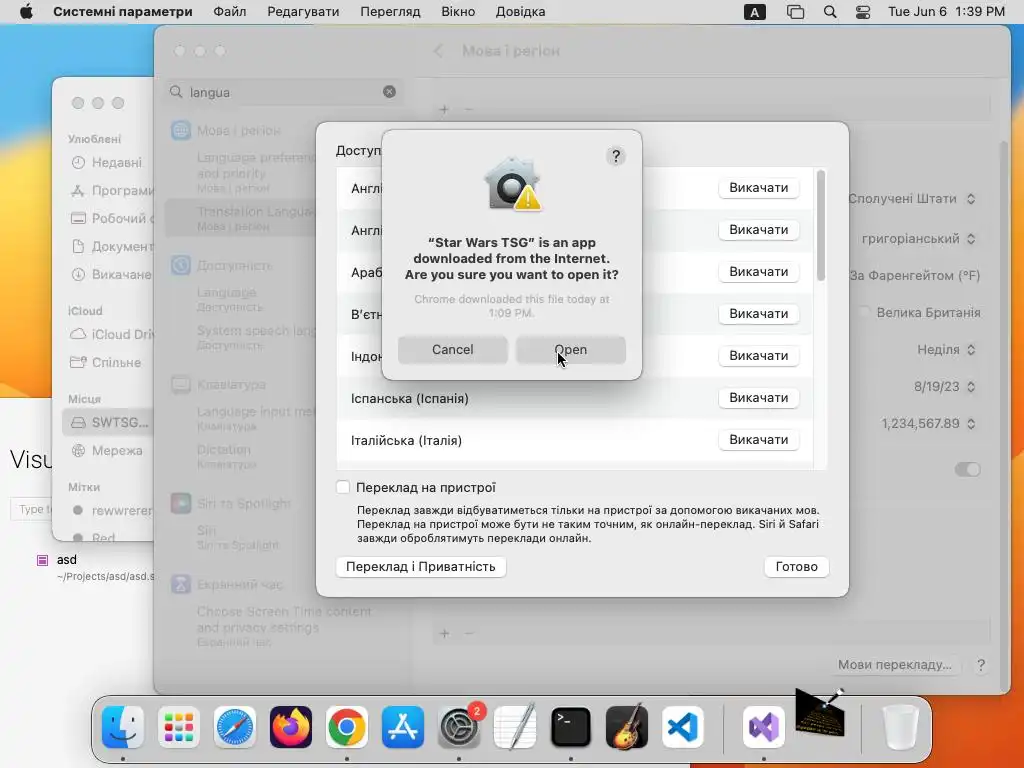Select the language list scrollbar

(x=821, y=226)
